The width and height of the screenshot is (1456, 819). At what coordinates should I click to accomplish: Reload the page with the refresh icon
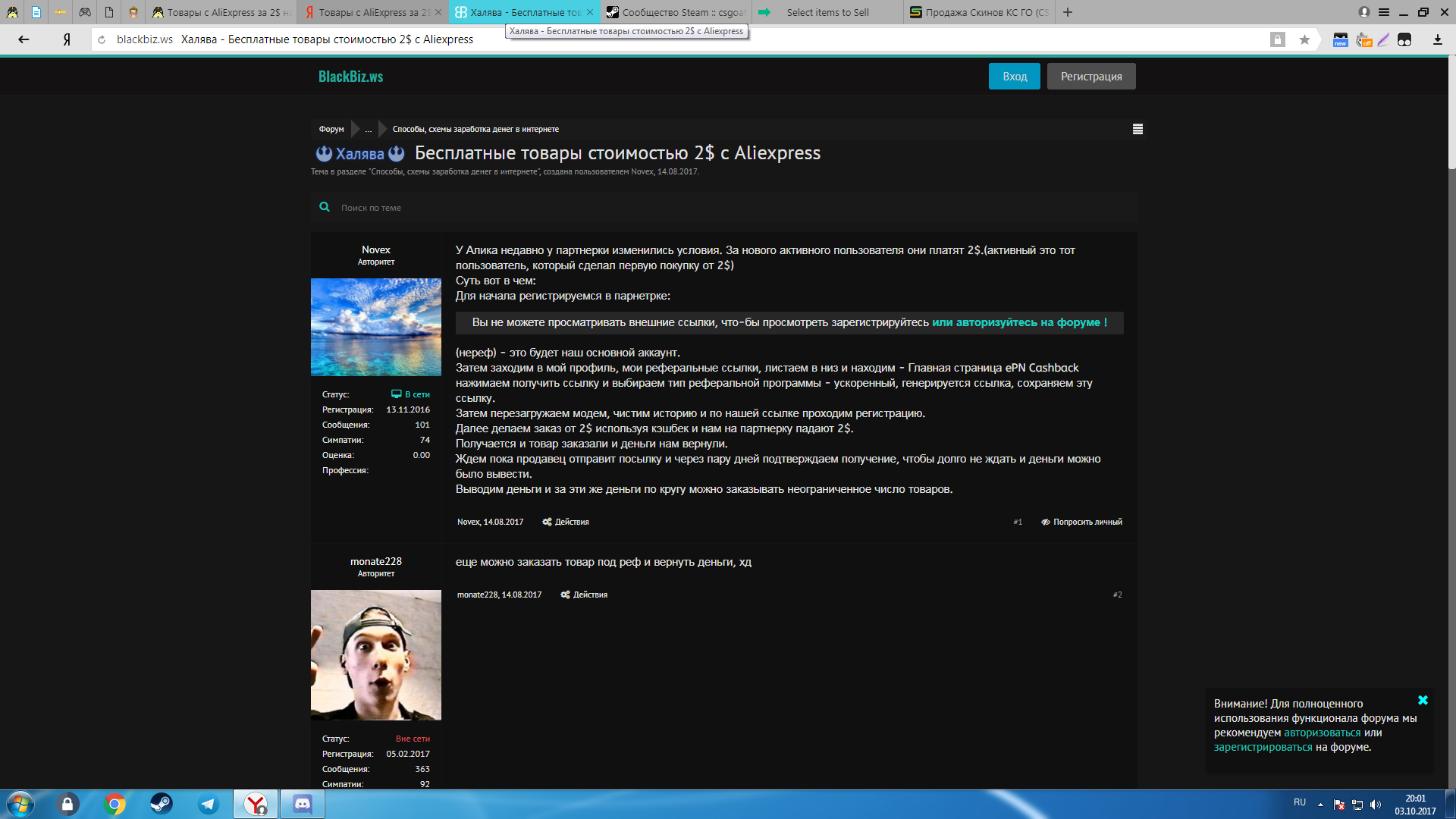click(x=102, y=39)
